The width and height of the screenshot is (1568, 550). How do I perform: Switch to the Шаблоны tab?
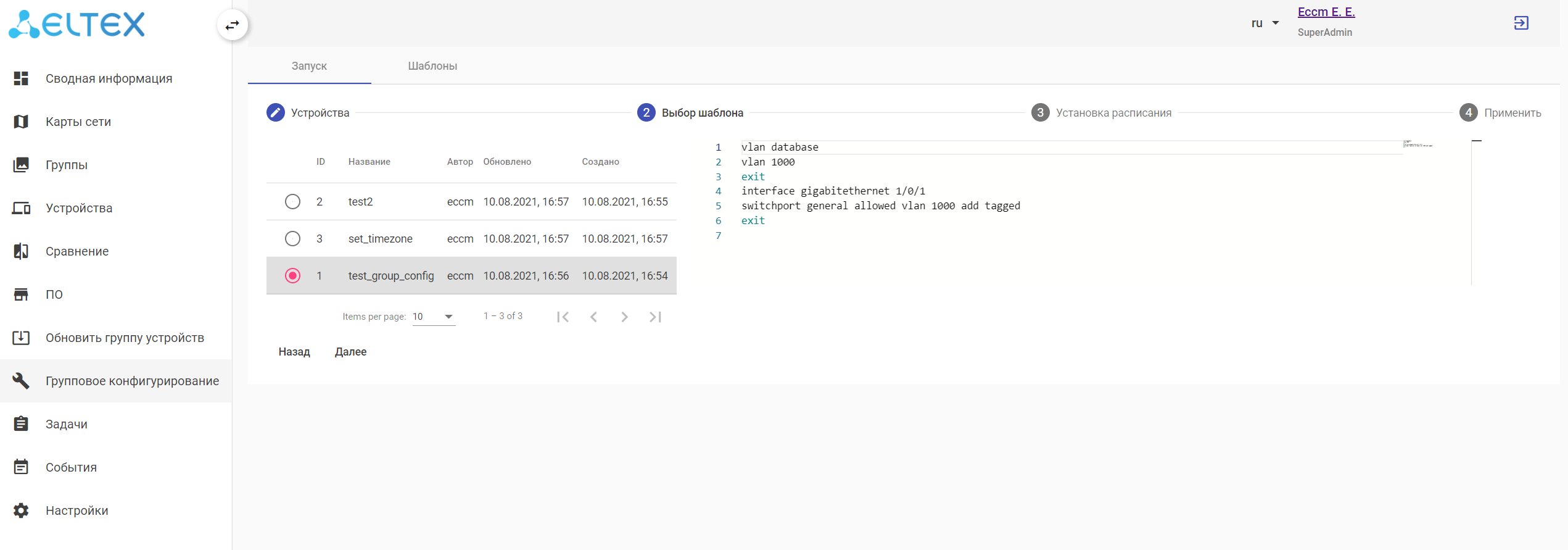[432, 66]
